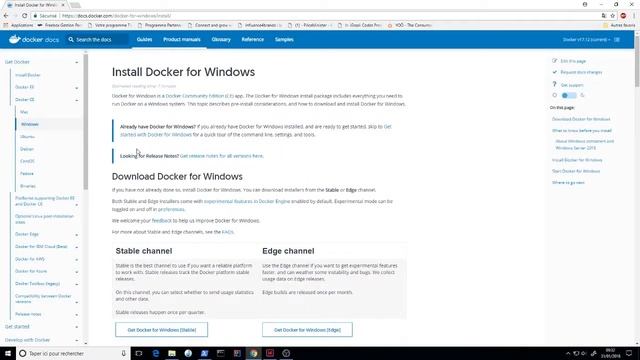The image size is (640, 360).
Task: Go back with the browser back arrow
Action: [x=6, y=16]
